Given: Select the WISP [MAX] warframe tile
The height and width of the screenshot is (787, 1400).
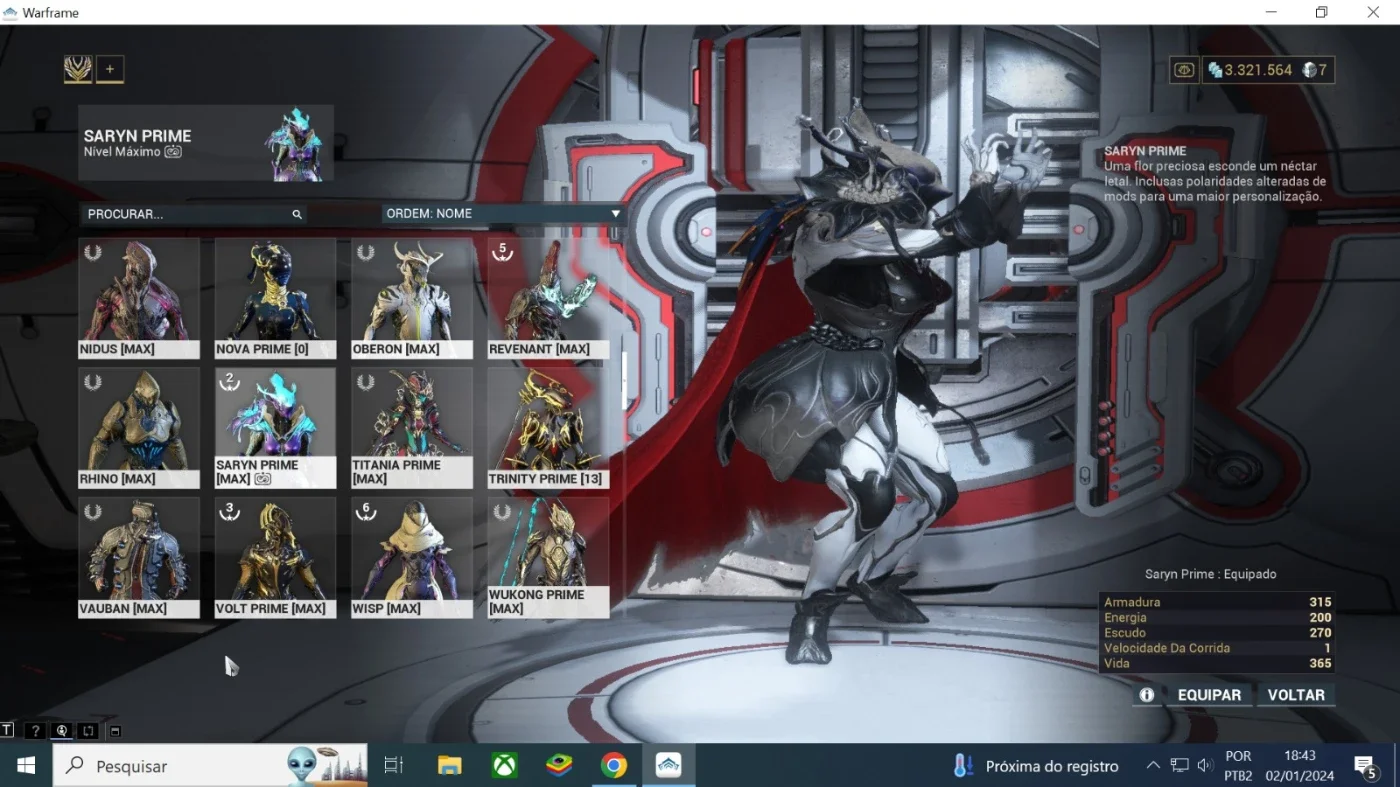Looking at the screenshot, I should 412,558.
